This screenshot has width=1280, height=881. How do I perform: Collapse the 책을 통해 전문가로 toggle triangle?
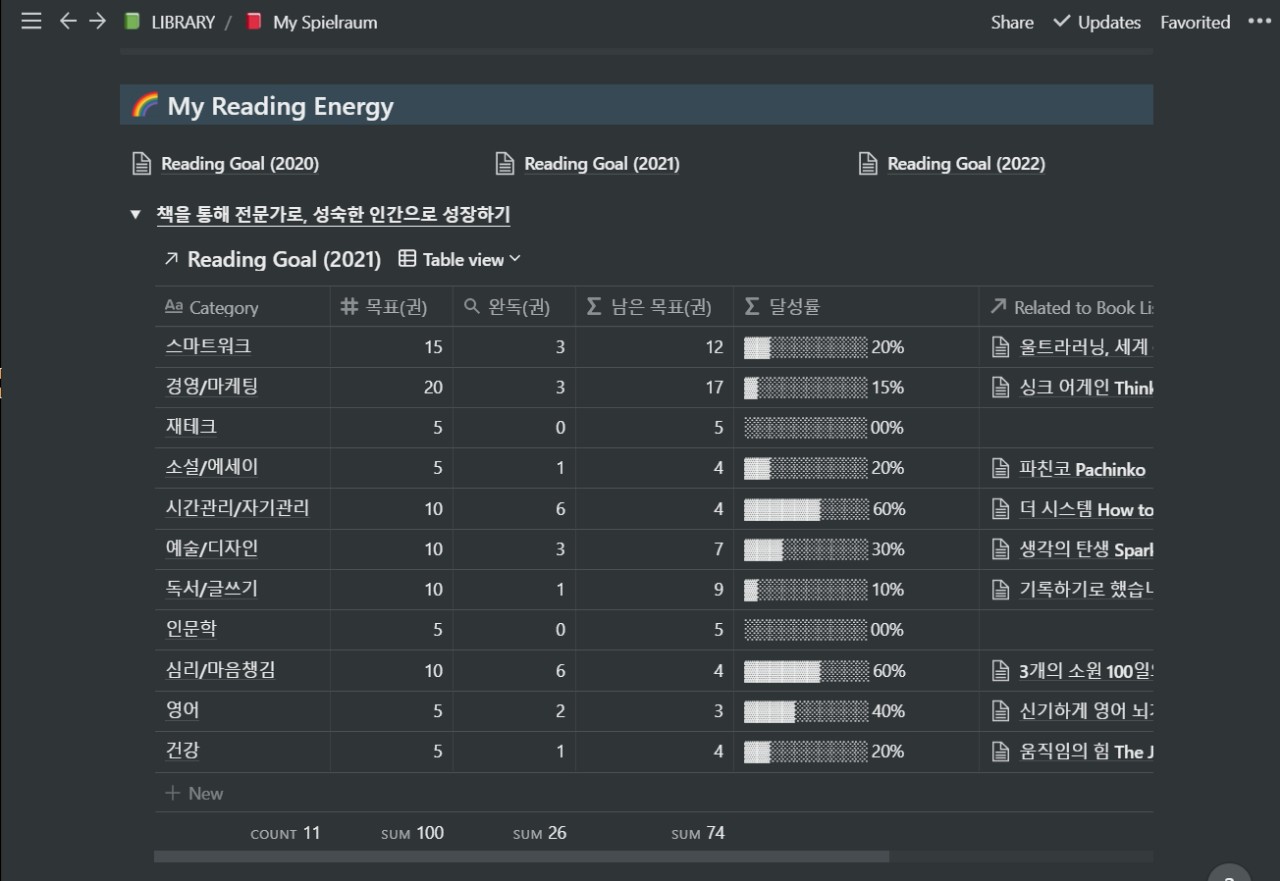pyautogui.click(x=136, y=215)
